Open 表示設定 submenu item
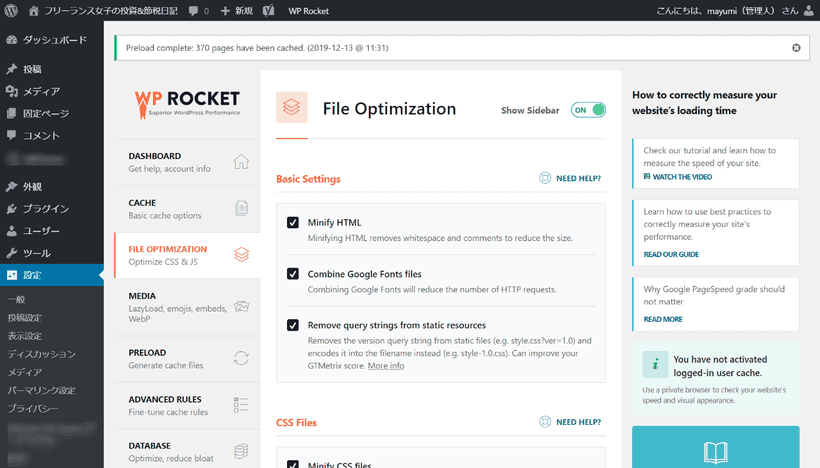The image size is (820, 468). pyautogui.click(x=25, y=336)
